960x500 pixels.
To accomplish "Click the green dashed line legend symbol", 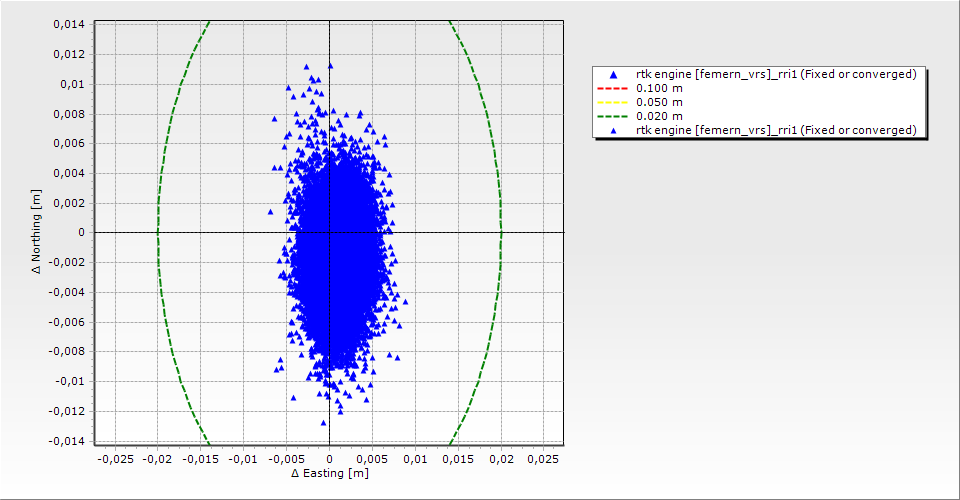I will pos(612,116).
